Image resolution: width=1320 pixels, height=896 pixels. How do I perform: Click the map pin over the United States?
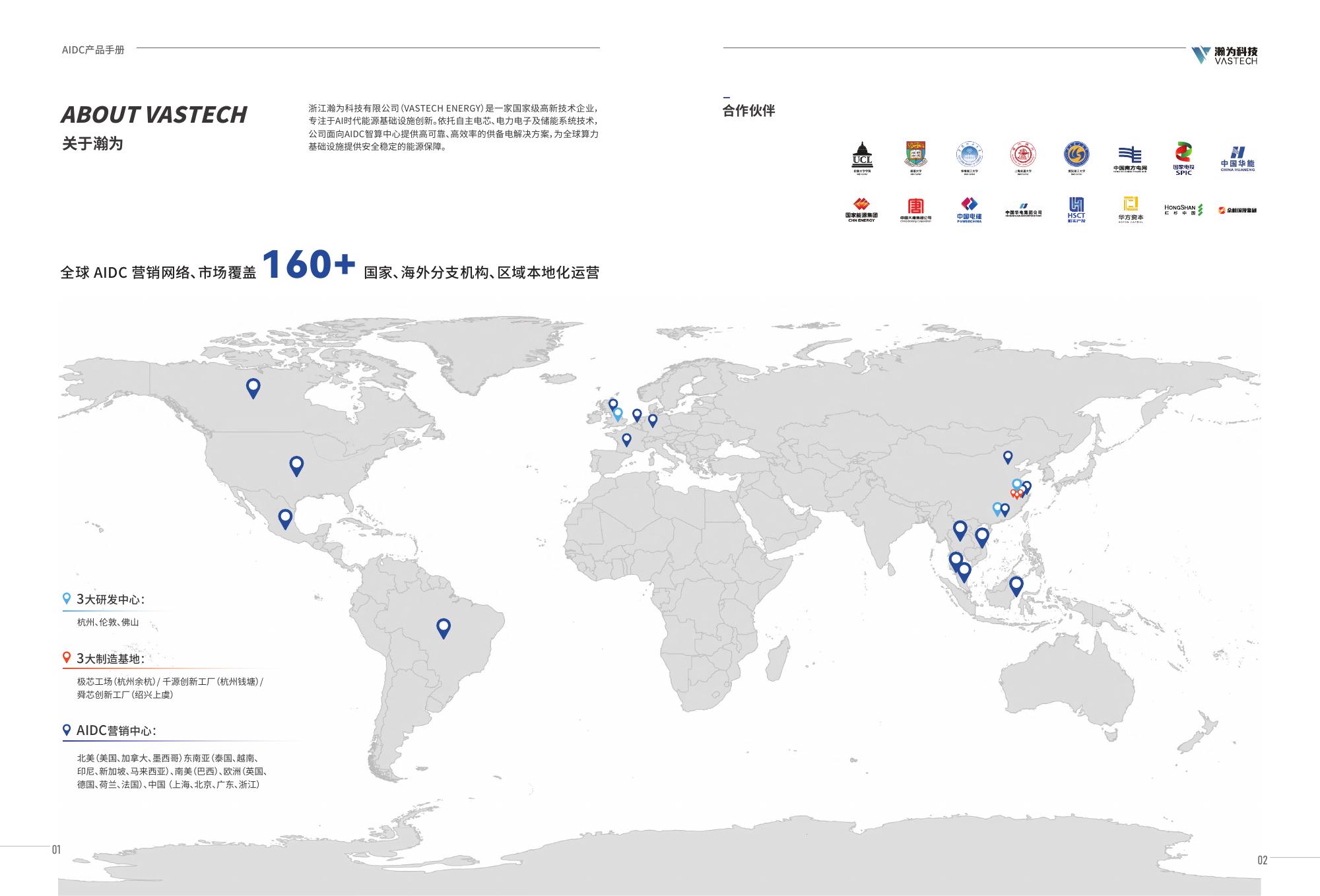[296, 466]
